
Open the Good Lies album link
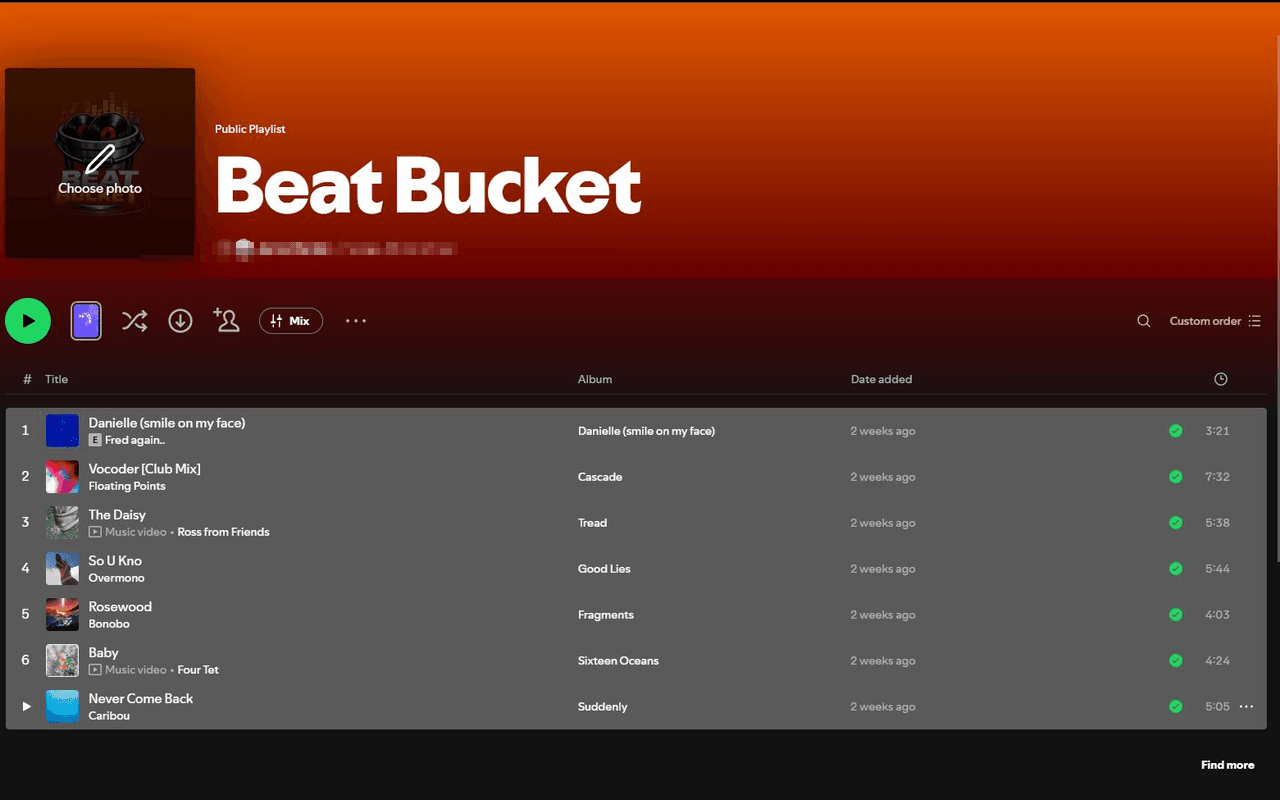(x=604, y=569)
